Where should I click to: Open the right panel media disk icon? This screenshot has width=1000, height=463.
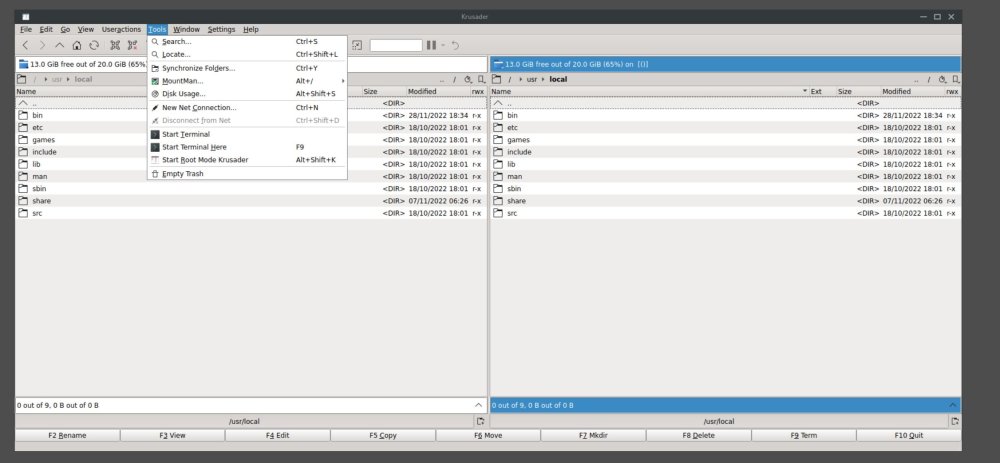coord(499,64)
